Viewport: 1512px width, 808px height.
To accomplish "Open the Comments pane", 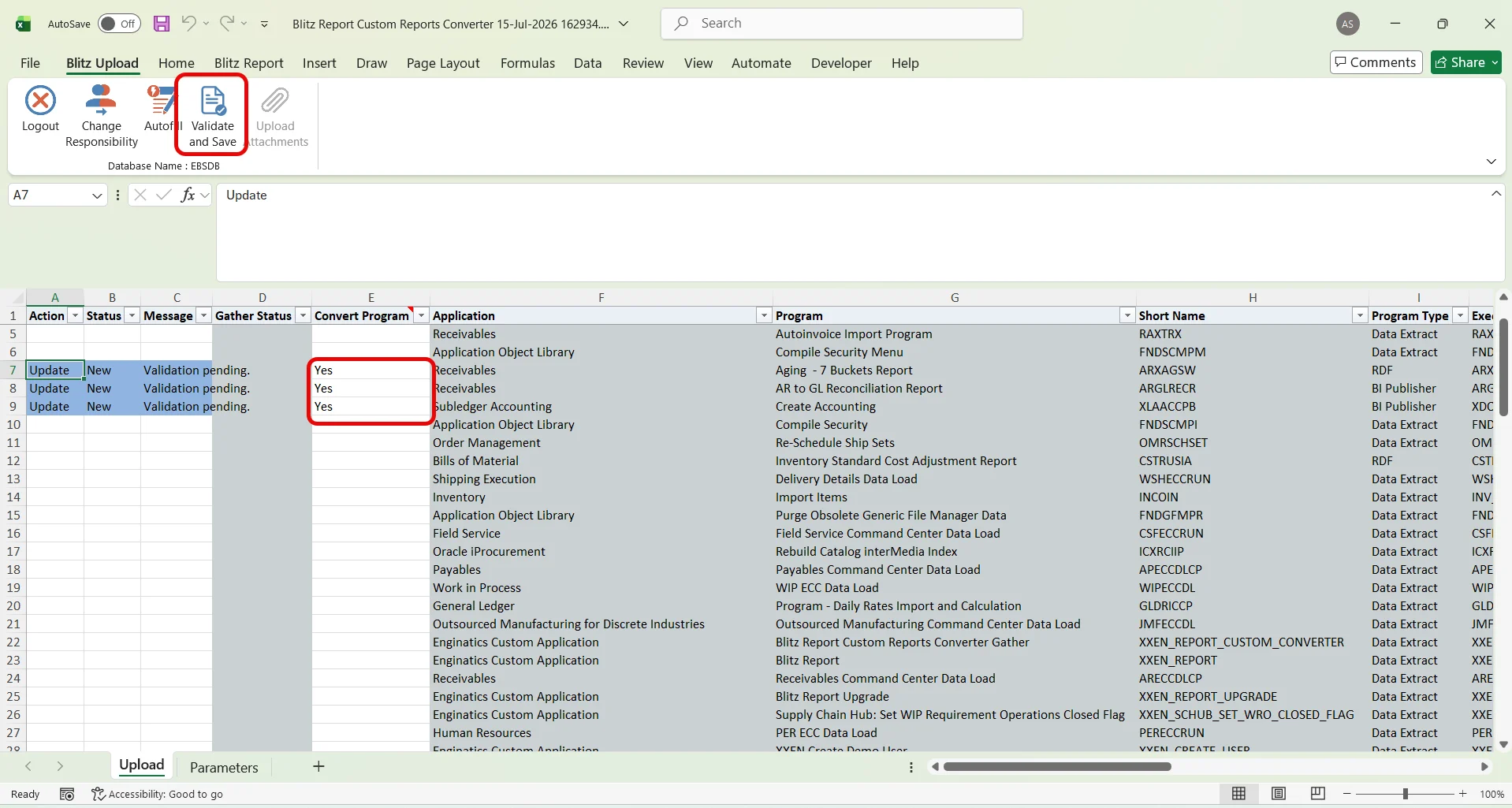I will point(1376,62).
